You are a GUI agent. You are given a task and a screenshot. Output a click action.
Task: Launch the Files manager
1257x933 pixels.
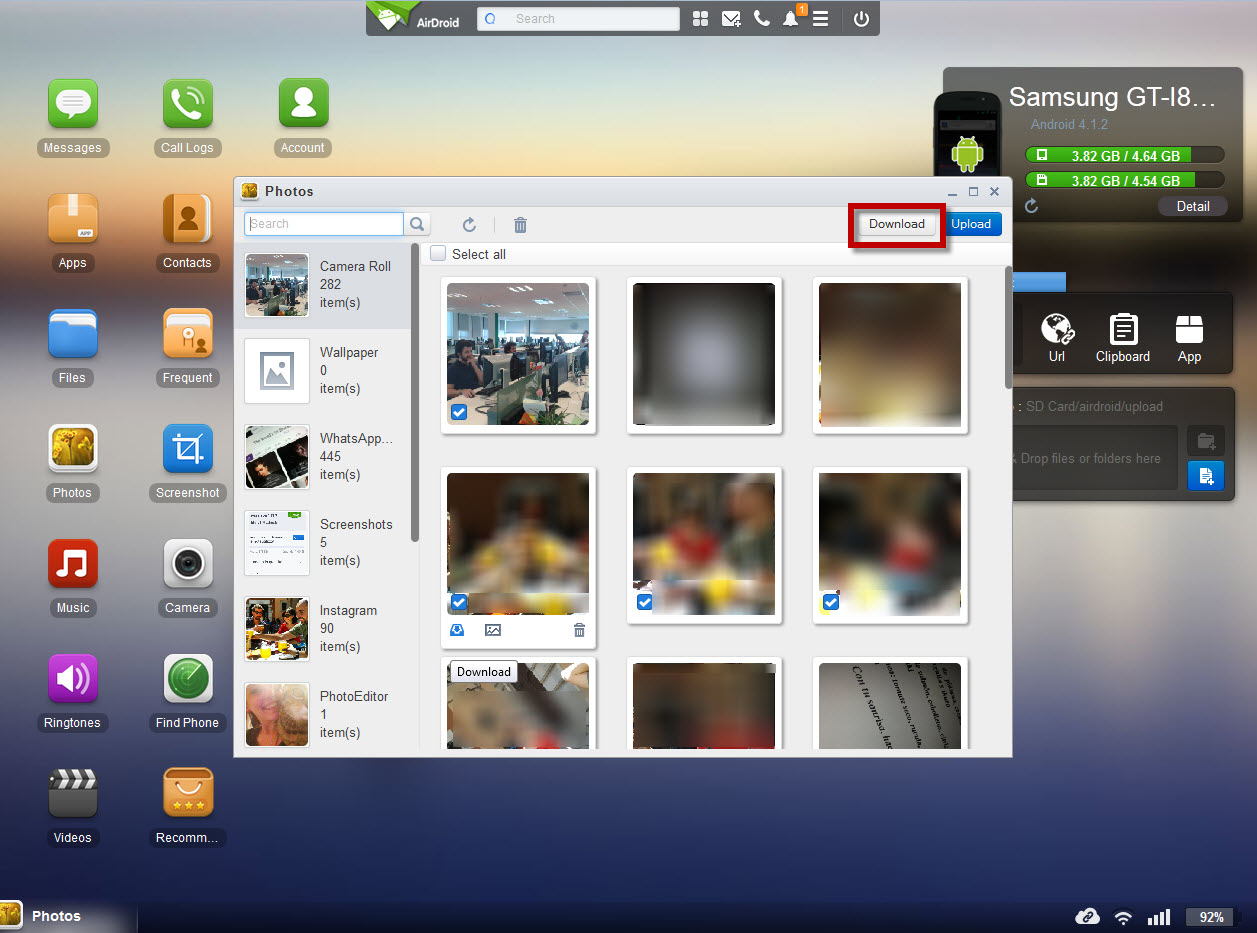click(72, 333)
